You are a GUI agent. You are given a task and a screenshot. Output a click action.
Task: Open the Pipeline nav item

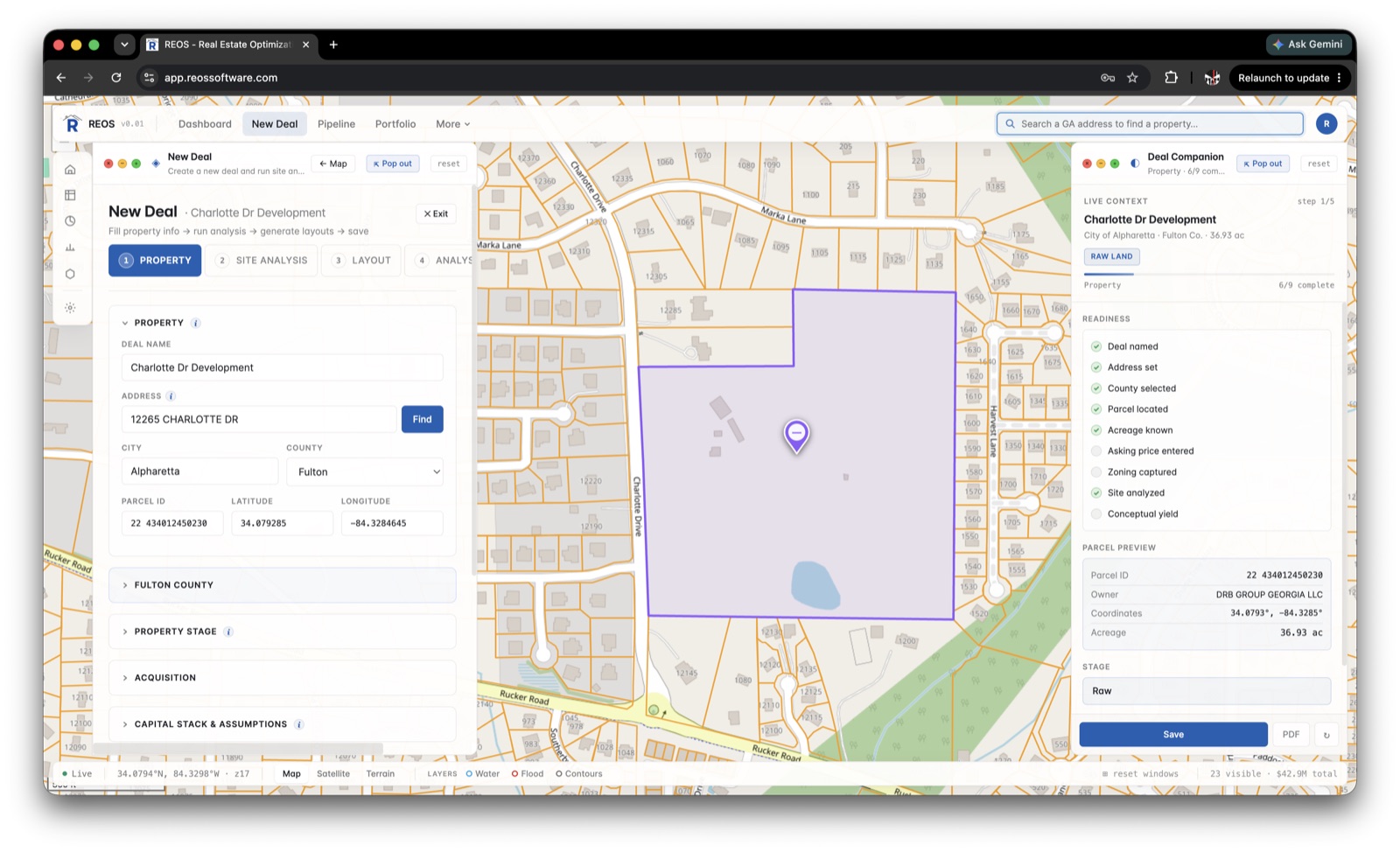coord(336,124)
